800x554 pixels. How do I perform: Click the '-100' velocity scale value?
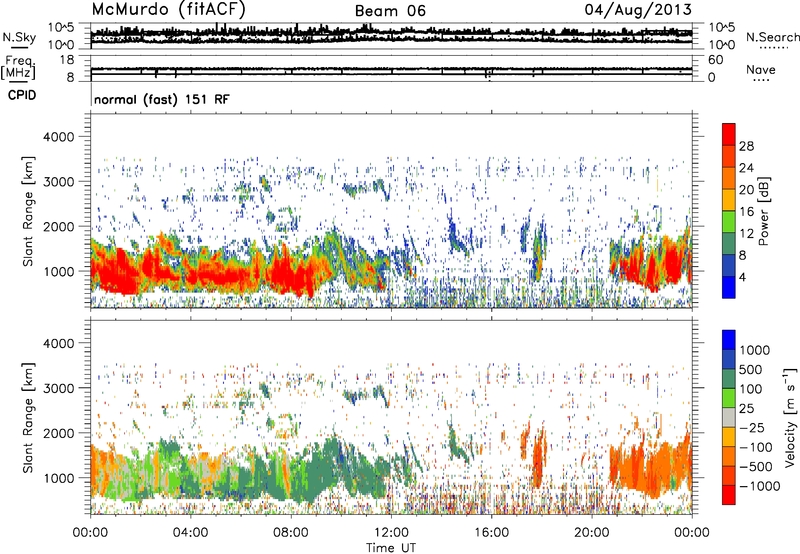coord(756,447)
